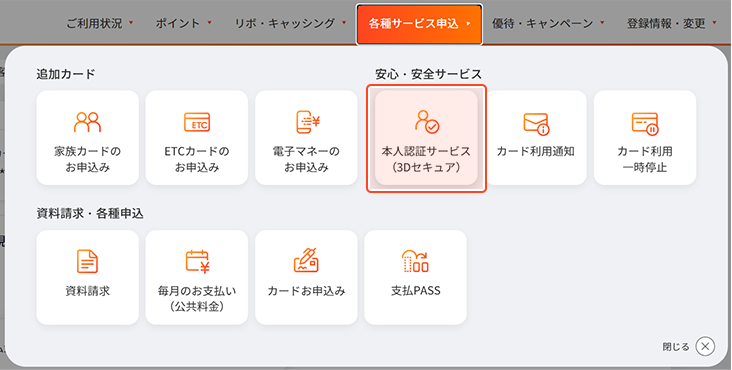Image resolution: width=732 pixels, height=370 pixels.
Task: Open カードお申込み label
Action: point(306,291)
